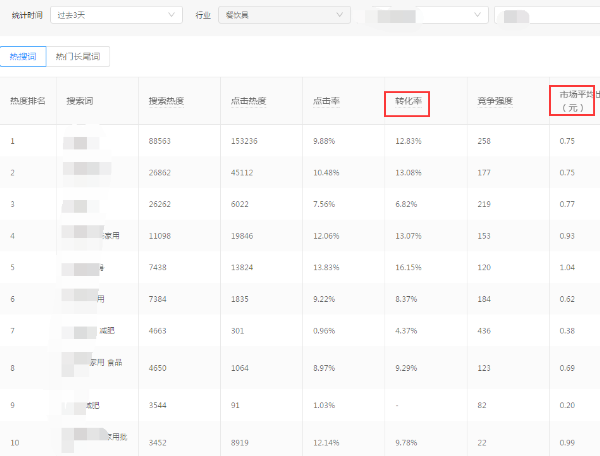Viewport: 600px width, 456px height.
Task: Sort by the 点击热度 column header
Action: tap(248, 101)
